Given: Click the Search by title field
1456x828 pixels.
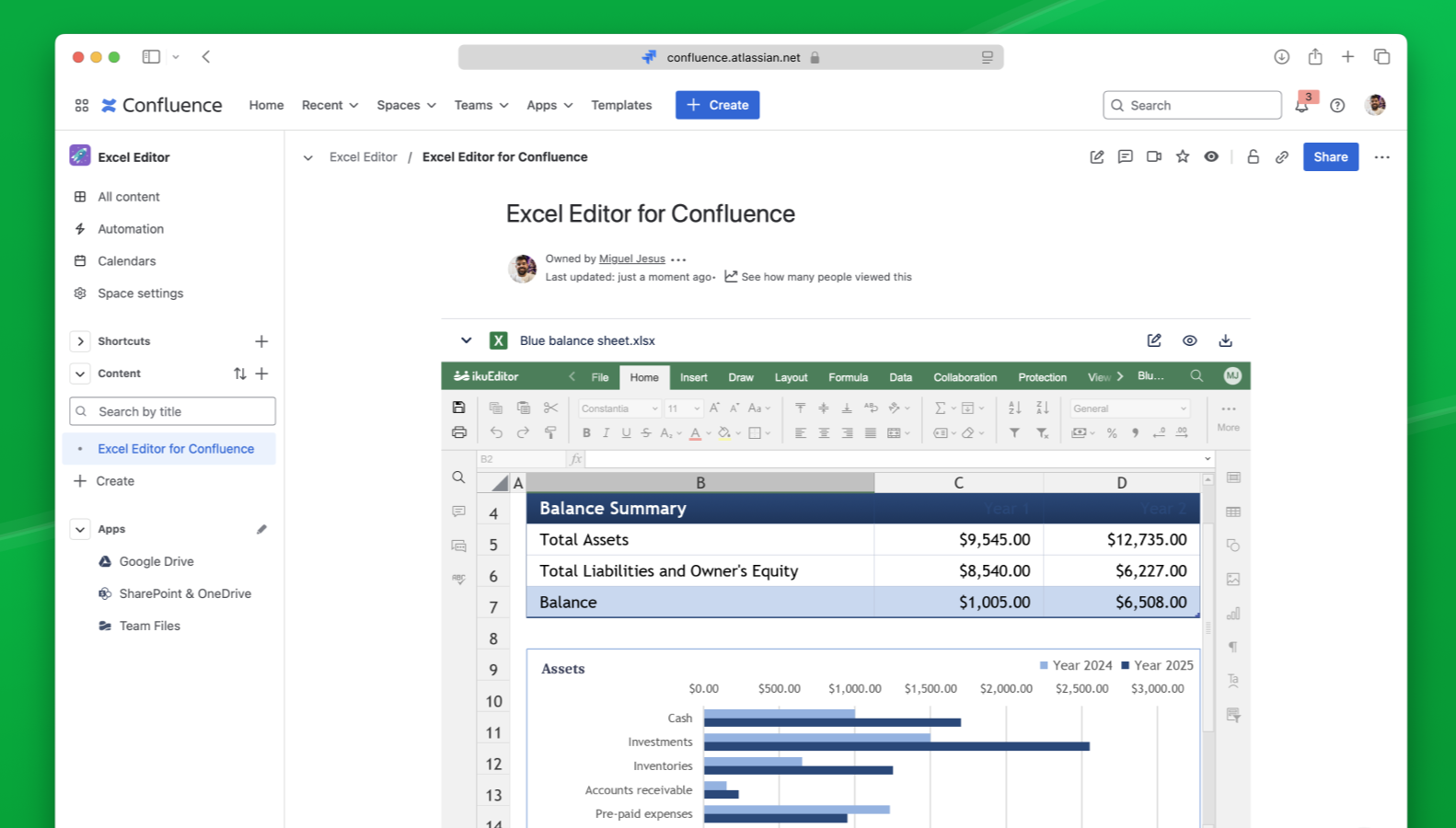Looking at the screenshot, I should click(x=173, y=411).
